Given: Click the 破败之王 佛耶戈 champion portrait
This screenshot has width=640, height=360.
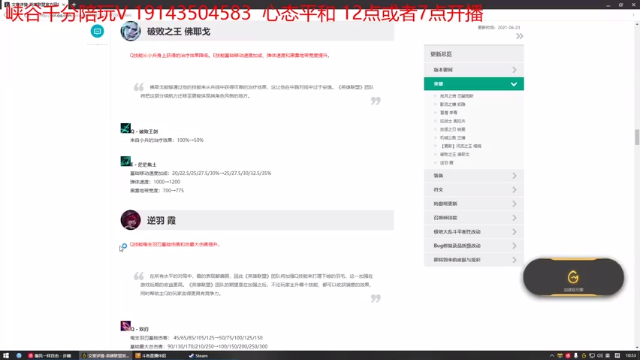Looking at the screenshot, I should pyautogui.click(x=131, y=31).
